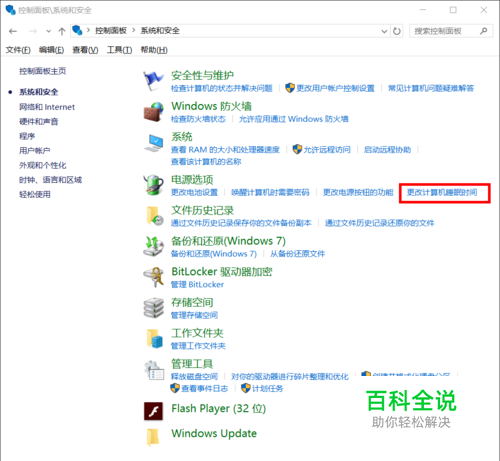Select 时钟、语言和区域 in sidebar
The height and width of the screenshot is (461, 500).
pyautogui.click(x=50, y=180)
